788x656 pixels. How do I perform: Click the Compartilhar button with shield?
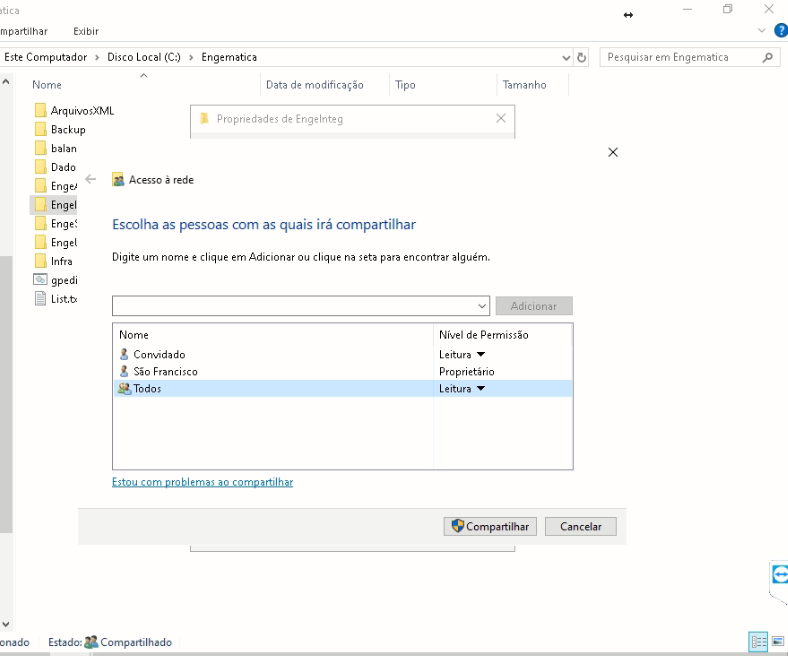(490, 526)
